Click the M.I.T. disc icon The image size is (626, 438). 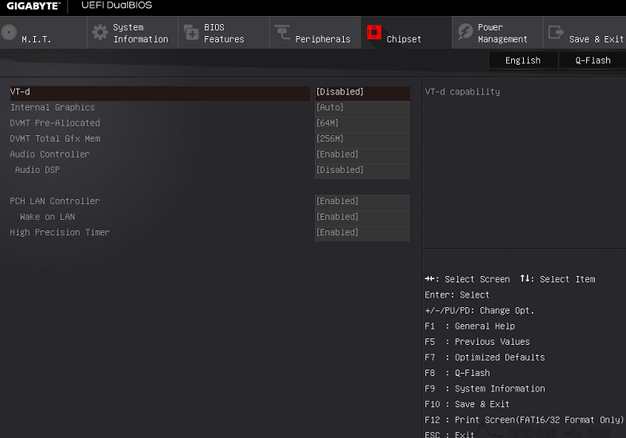(x=9, y=32)
